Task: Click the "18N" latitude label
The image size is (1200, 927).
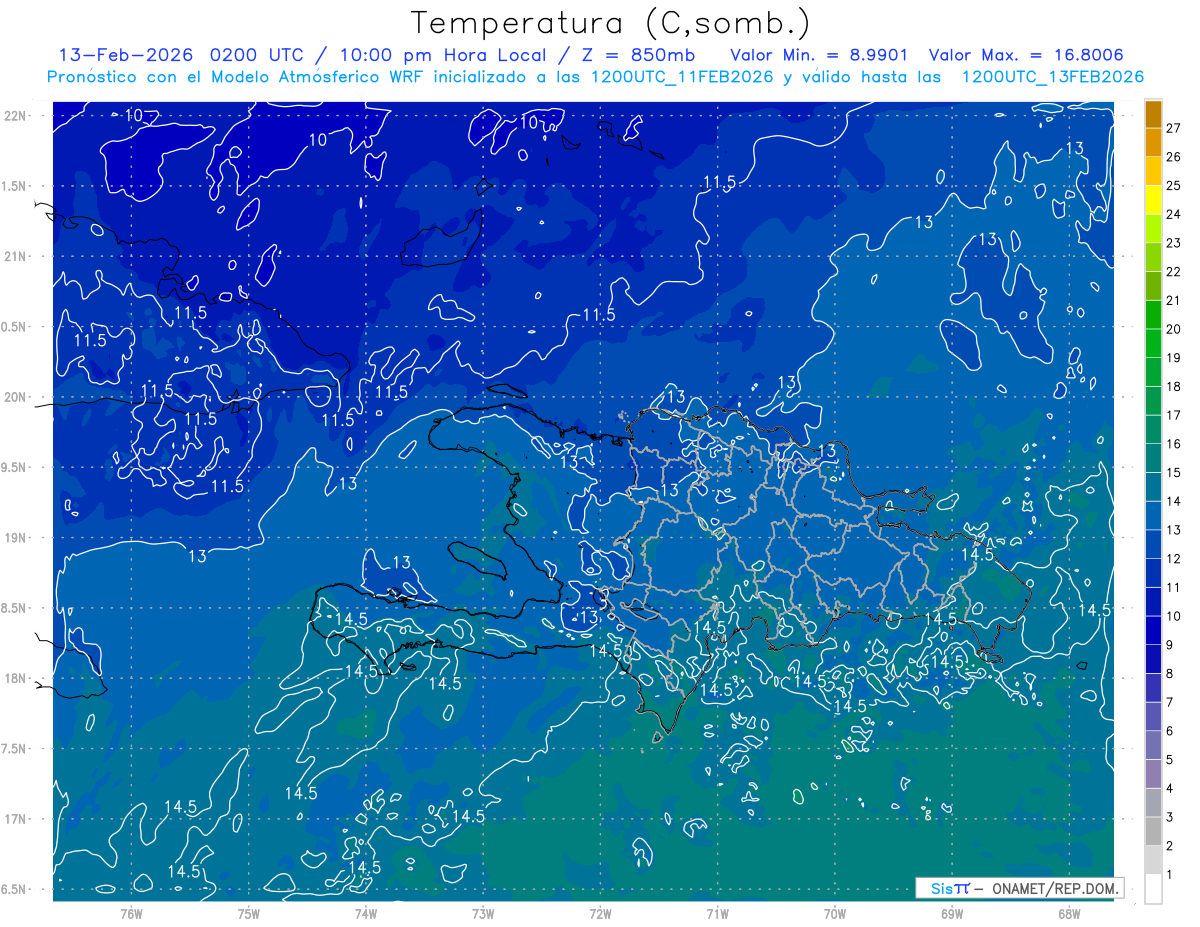Action: point(17,678)
